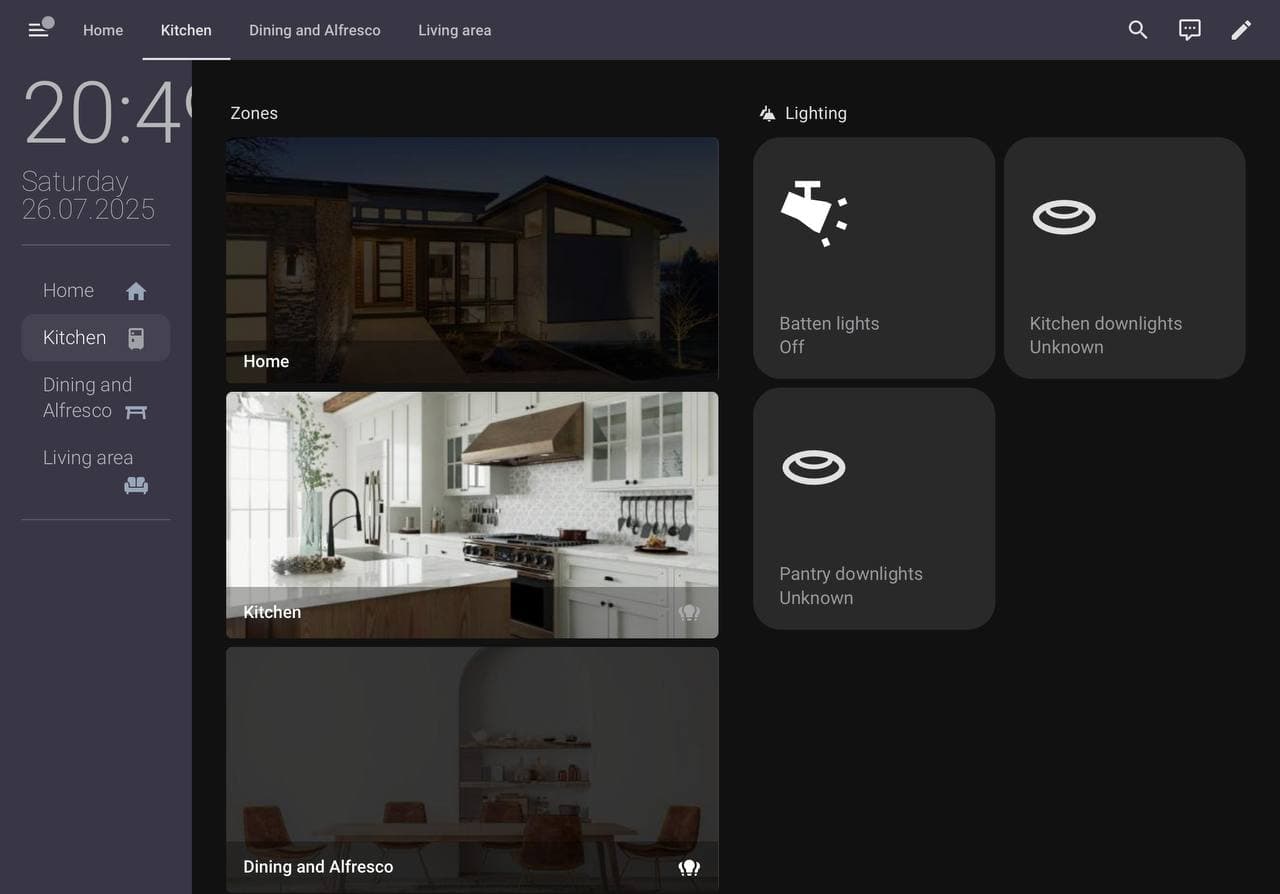Open Living area in the sidebar

point(96,471)
